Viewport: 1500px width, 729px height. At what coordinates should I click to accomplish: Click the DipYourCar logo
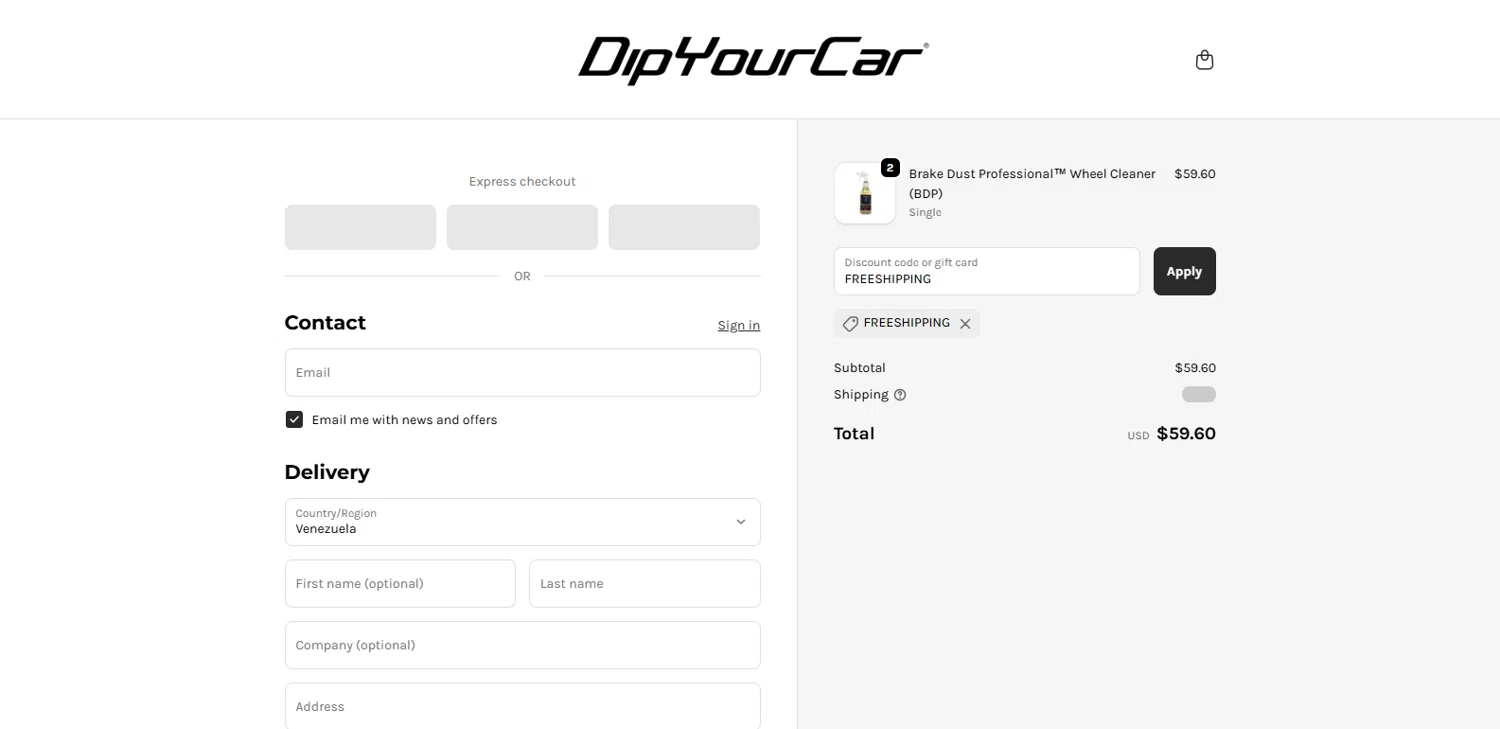click(x=753, y=60)
